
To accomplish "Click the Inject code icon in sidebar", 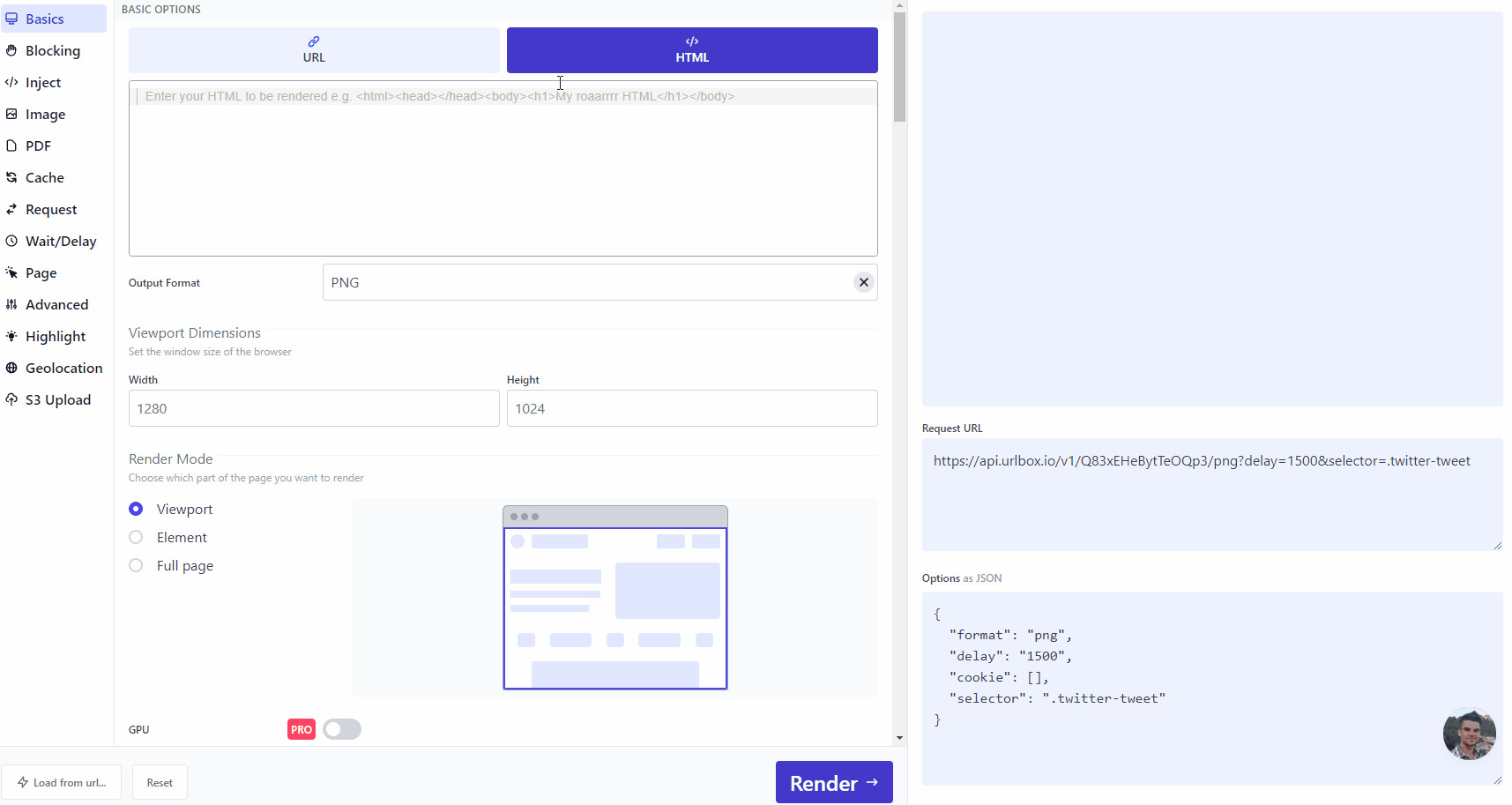I will coord(11,82).
